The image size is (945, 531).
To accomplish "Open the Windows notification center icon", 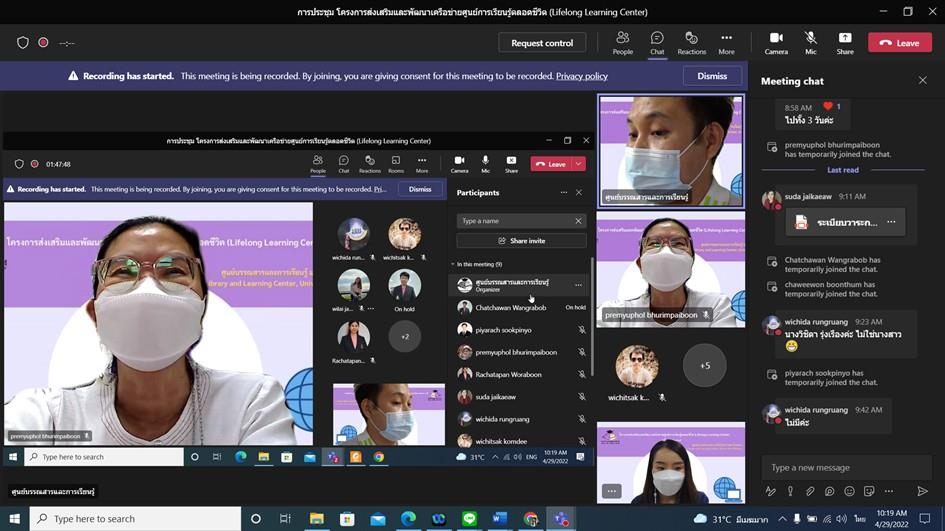I will pyautogui.click(x=925, y=519).
